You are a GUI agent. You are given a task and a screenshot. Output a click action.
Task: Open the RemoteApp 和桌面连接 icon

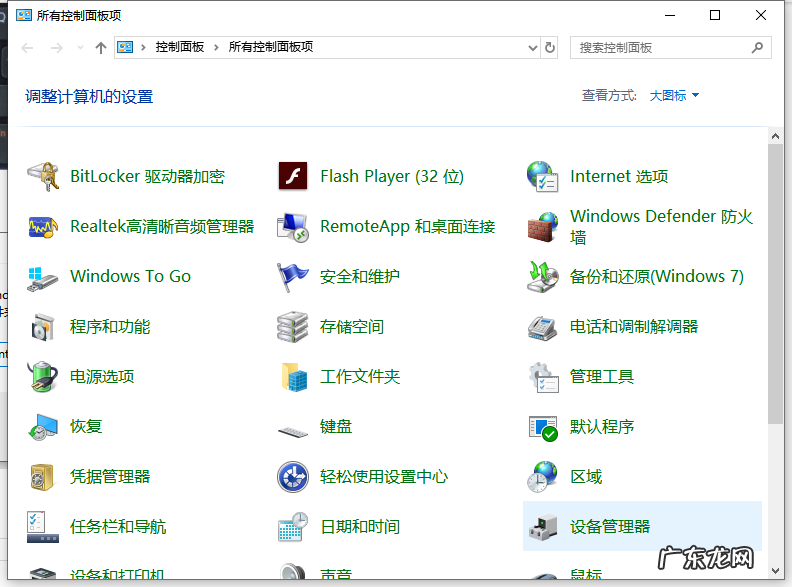[x=293, y=227]
